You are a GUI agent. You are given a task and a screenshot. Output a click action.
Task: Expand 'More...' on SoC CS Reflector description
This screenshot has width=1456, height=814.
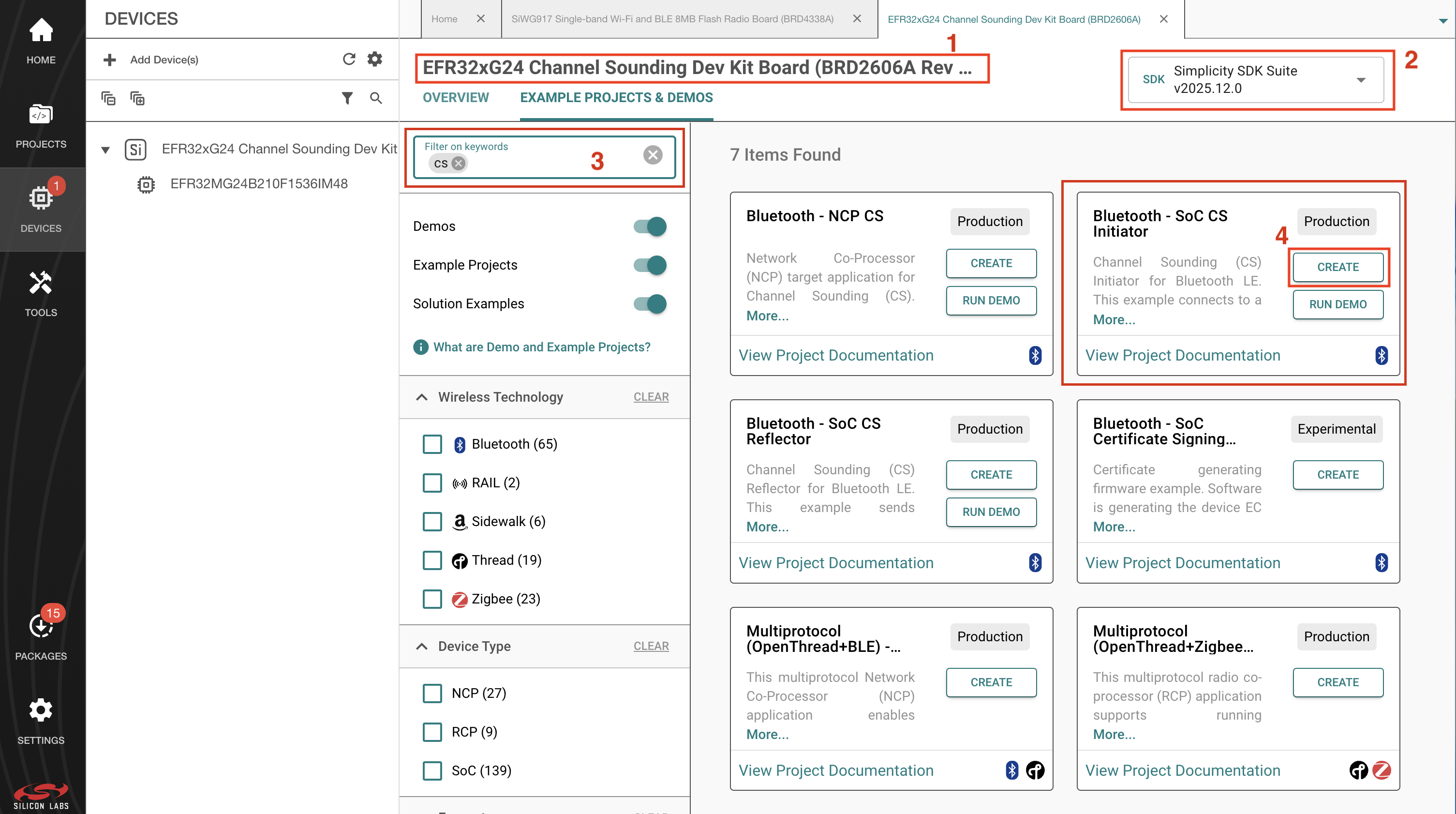[767, 527]
